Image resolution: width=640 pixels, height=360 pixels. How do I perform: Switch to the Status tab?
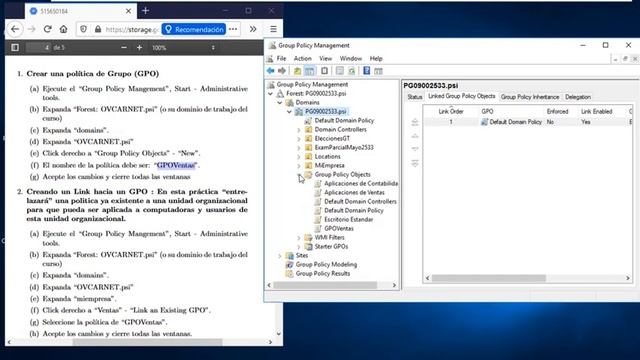(x=414, y=97)
